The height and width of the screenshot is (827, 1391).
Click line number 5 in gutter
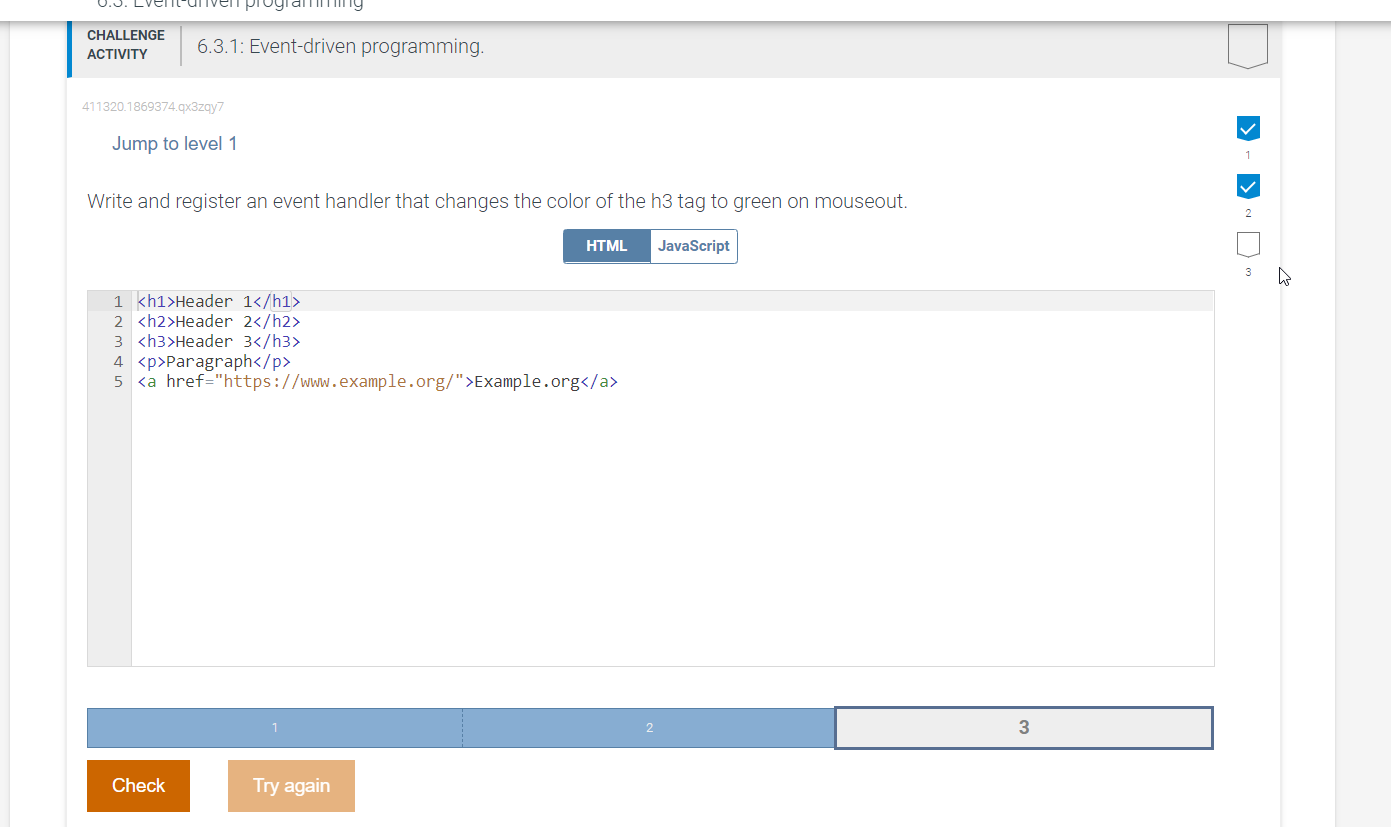click(x=118, y=381)
